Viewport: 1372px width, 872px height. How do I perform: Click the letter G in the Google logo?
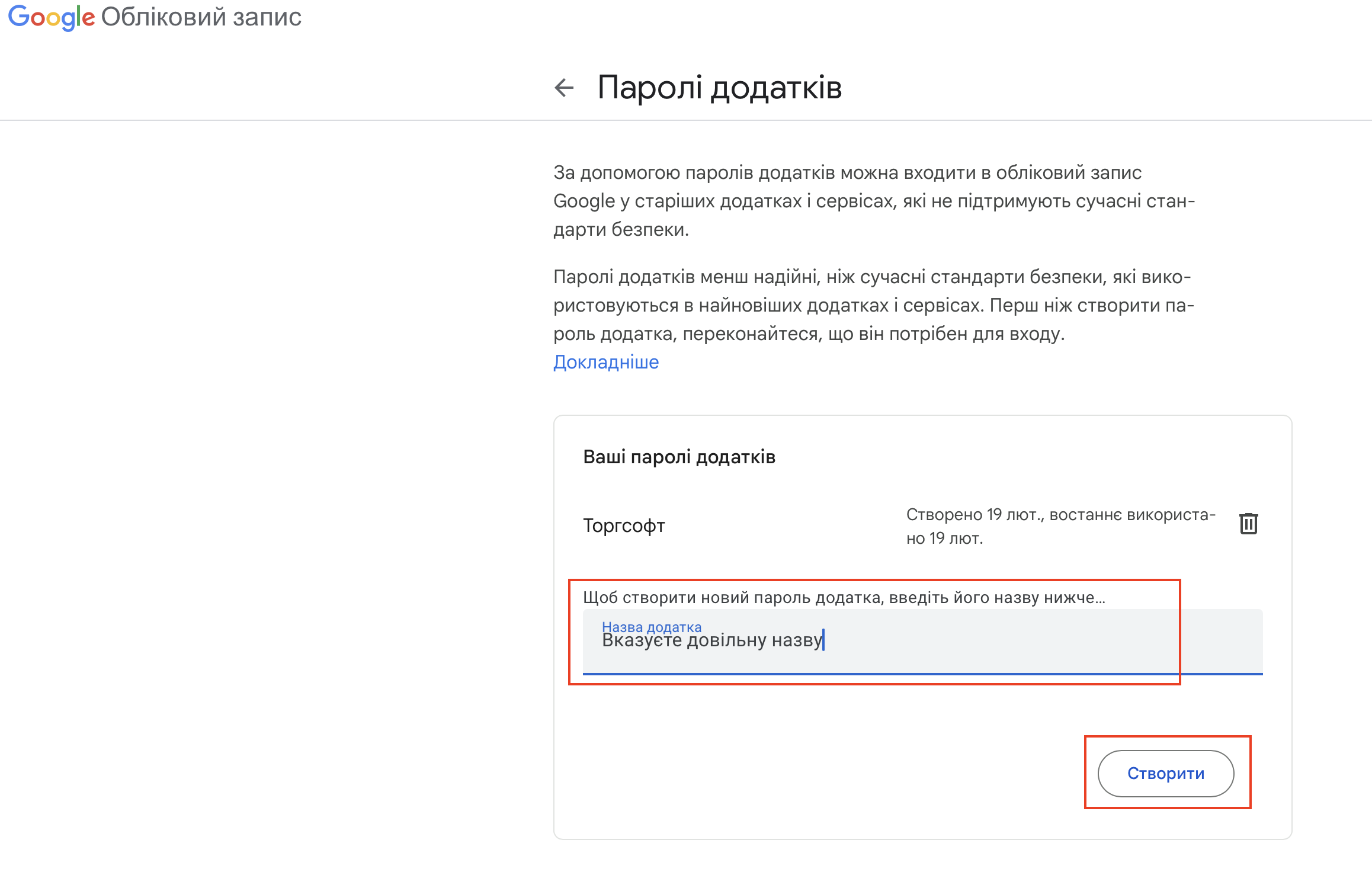click(19, 17)
